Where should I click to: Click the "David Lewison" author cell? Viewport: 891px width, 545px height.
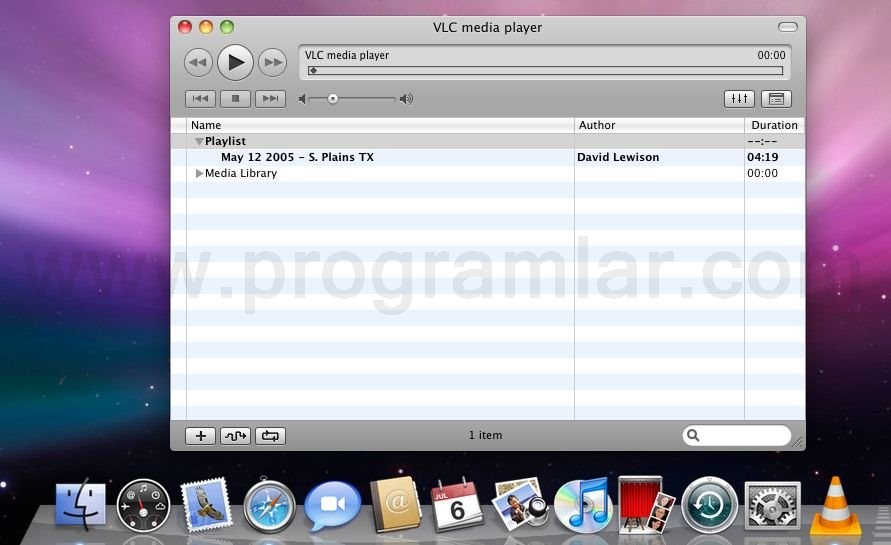[618, 157]
